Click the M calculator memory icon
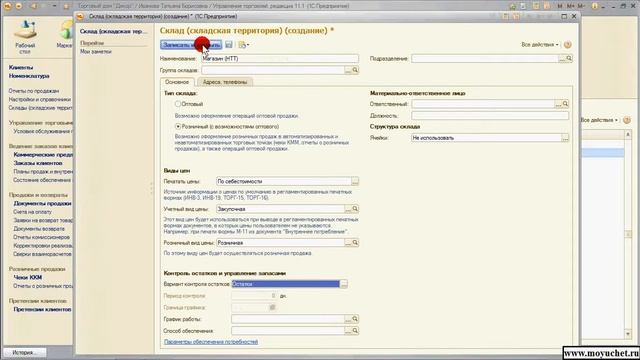640x360 pixels. coord(560,6)
